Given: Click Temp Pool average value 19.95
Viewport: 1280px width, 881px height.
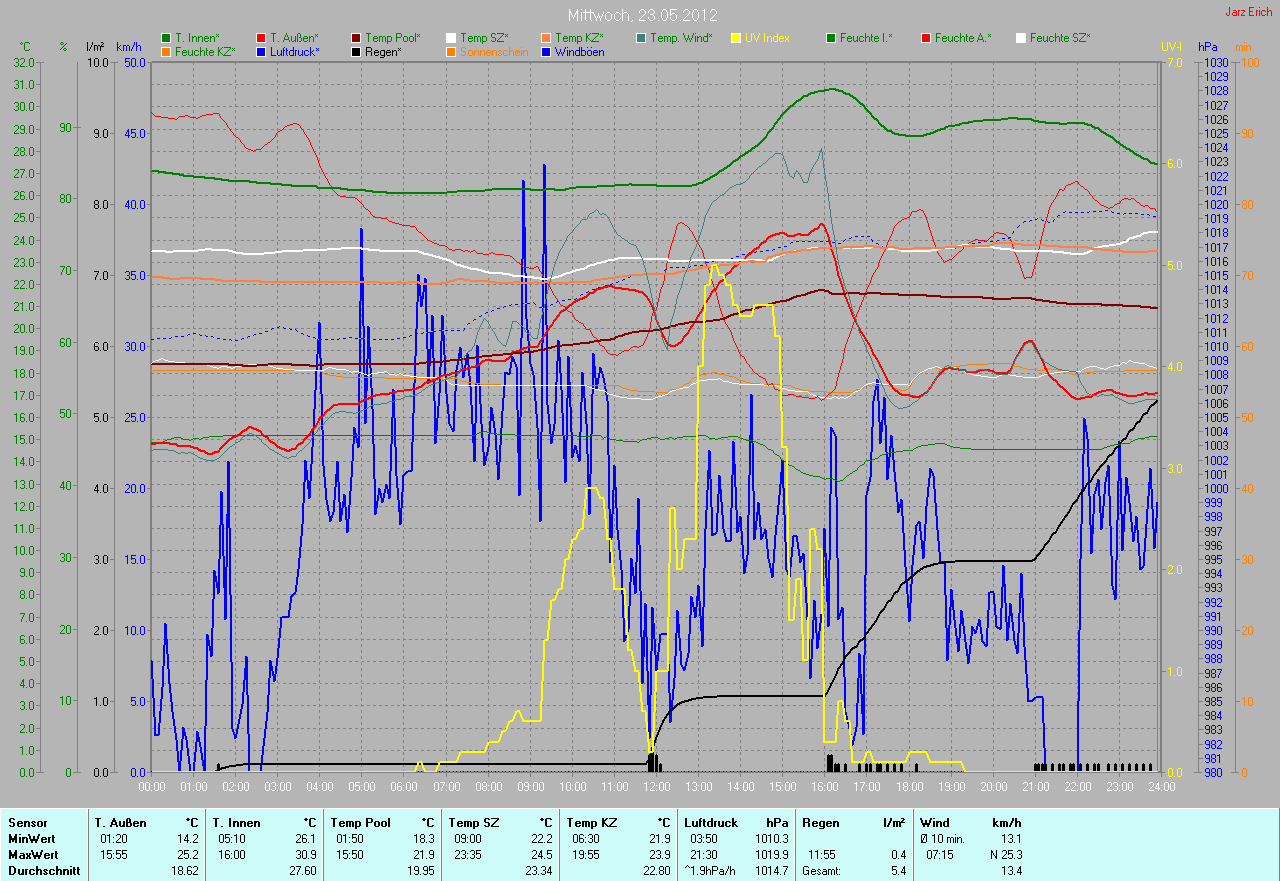Looking at the screenshot, I should point(420,871).
